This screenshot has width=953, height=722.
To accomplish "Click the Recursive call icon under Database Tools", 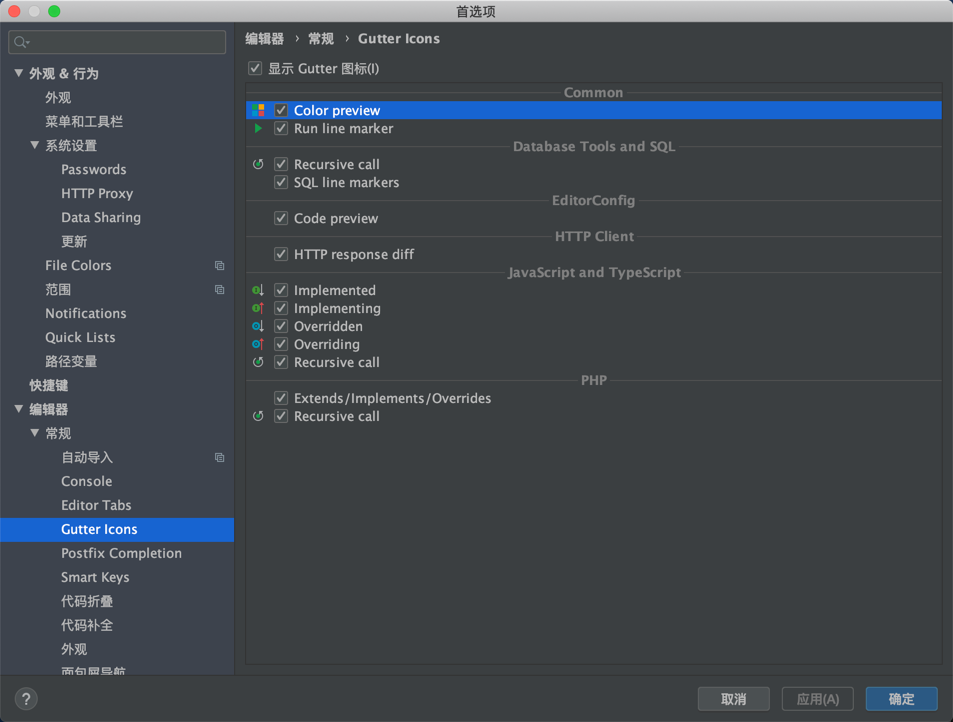I will pyautogui.click(x=260, y=163).
